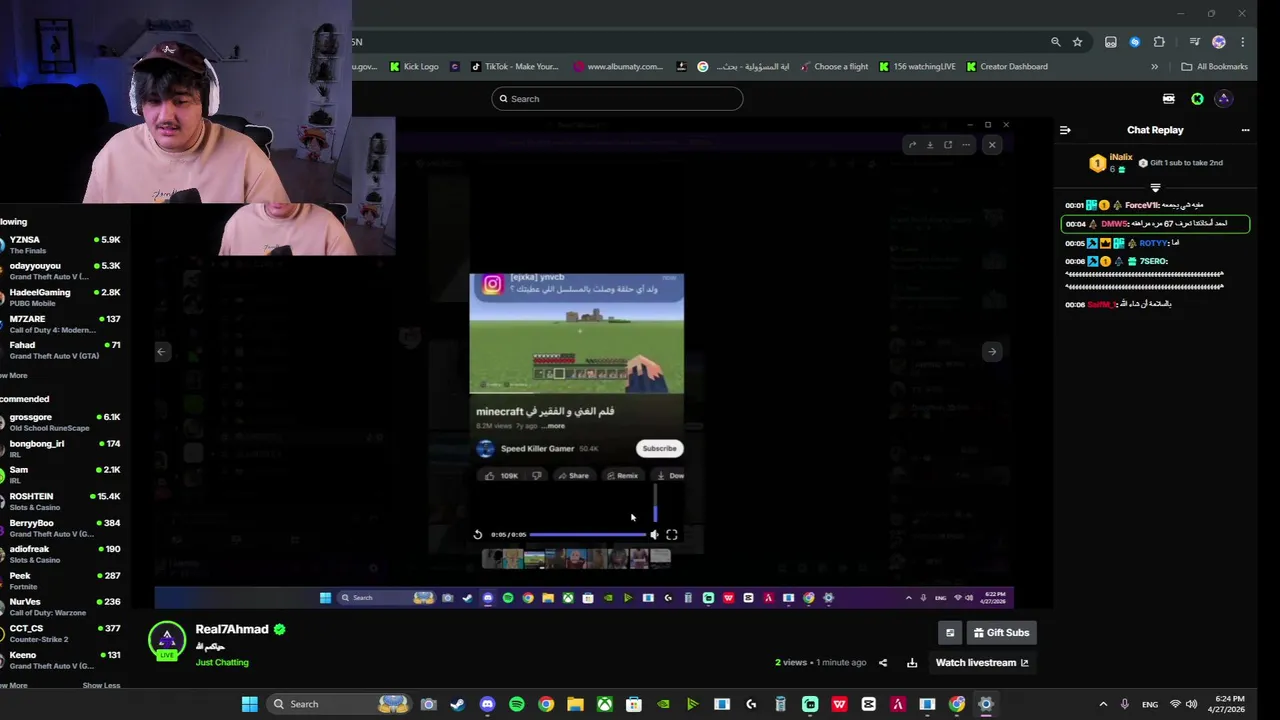Open the Chrome zoom magnifier icon
The height and width of the screenshot is (720, 1280).
pyautogui.click(x=1055, y=42)
